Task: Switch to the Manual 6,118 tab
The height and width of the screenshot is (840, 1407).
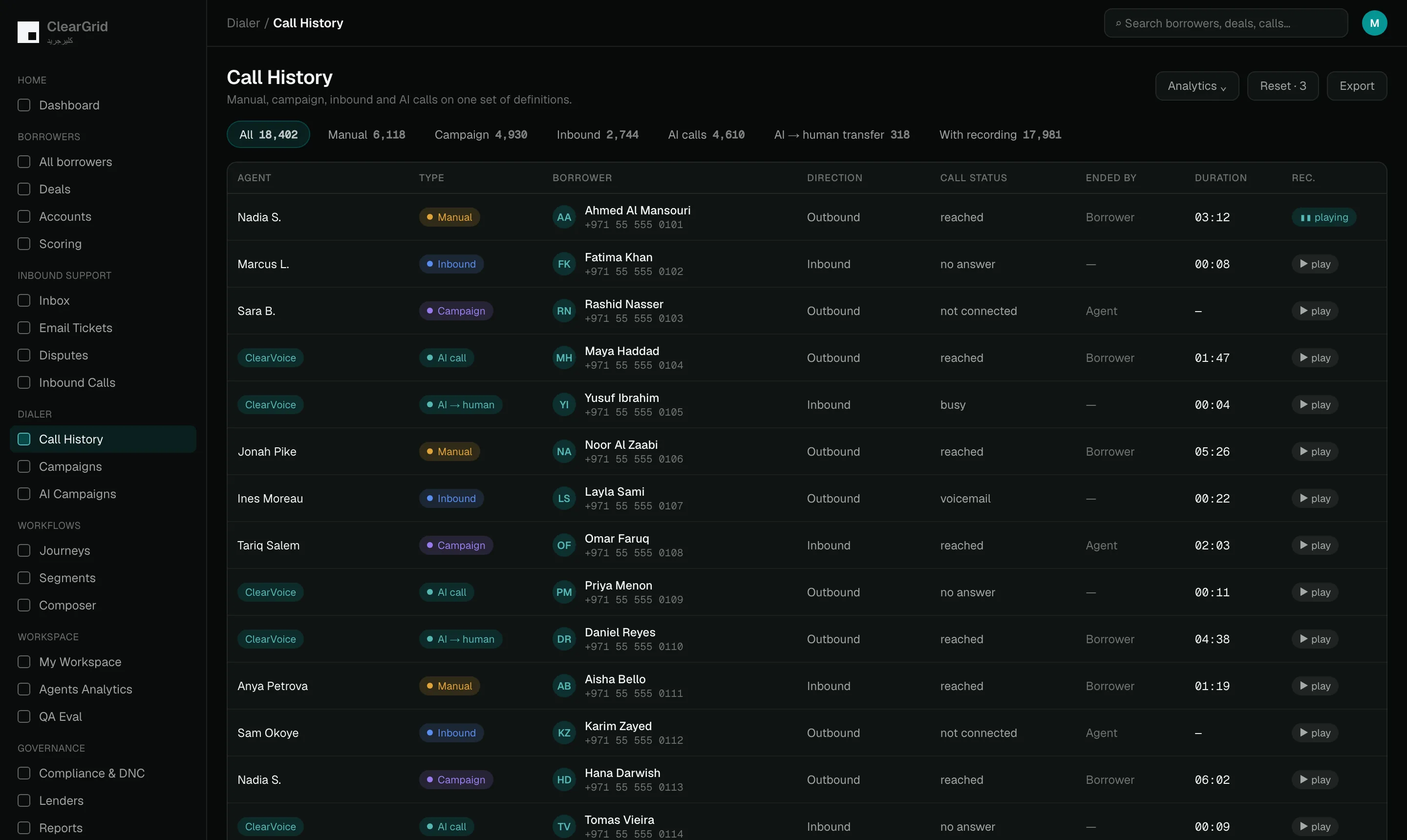Action: 366,135
